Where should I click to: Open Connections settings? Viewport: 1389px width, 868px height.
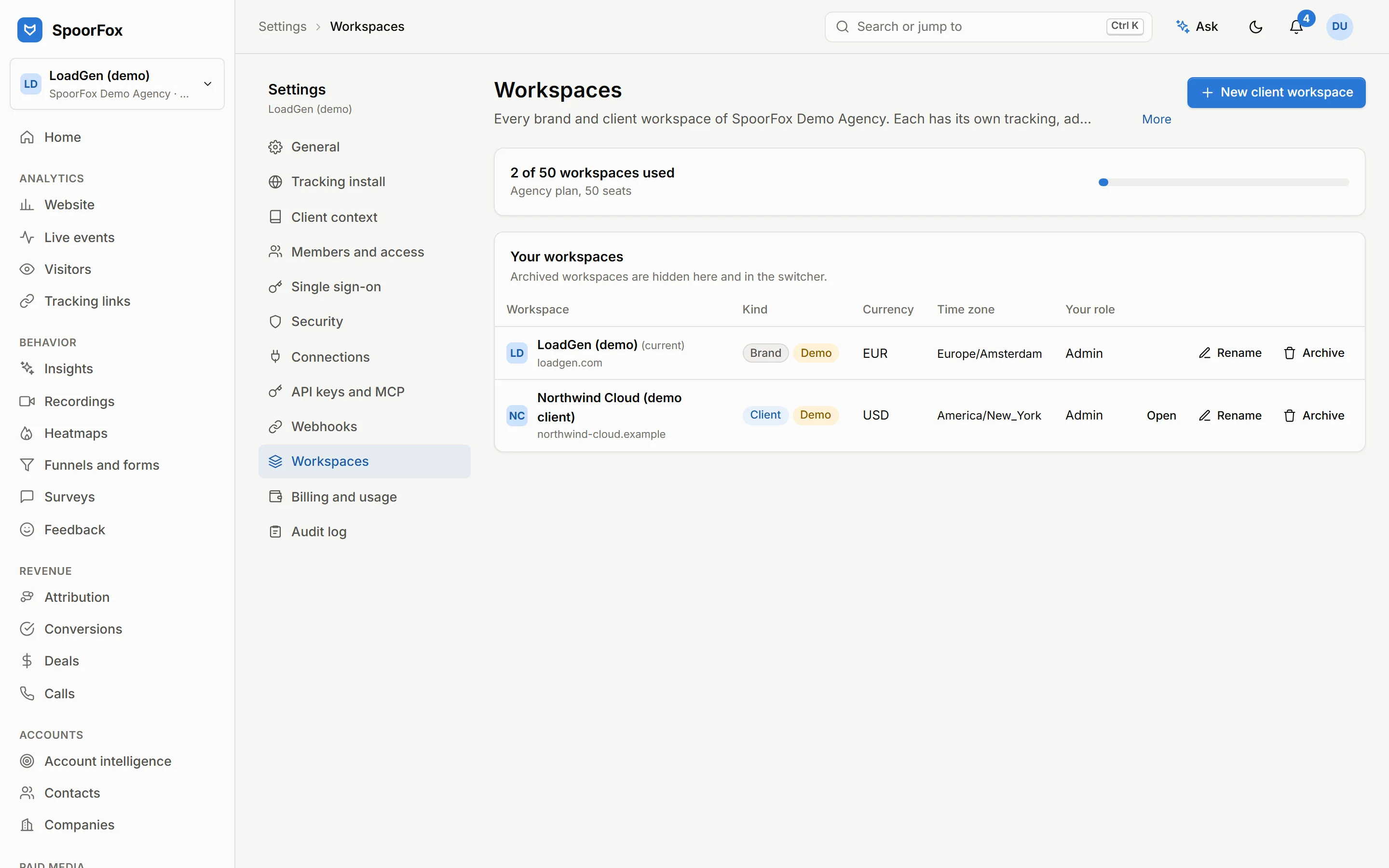tap(365, 357)
